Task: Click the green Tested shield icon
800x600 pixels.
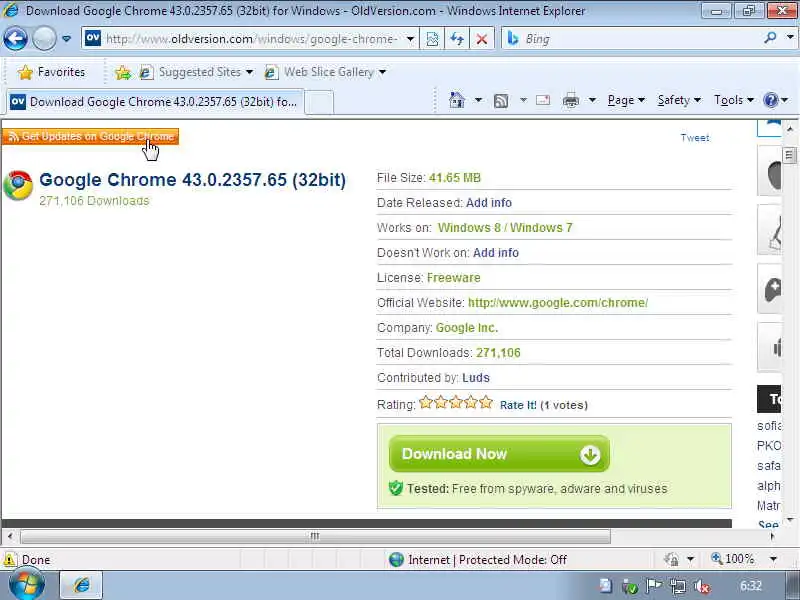Action: [x=395, y=488]
